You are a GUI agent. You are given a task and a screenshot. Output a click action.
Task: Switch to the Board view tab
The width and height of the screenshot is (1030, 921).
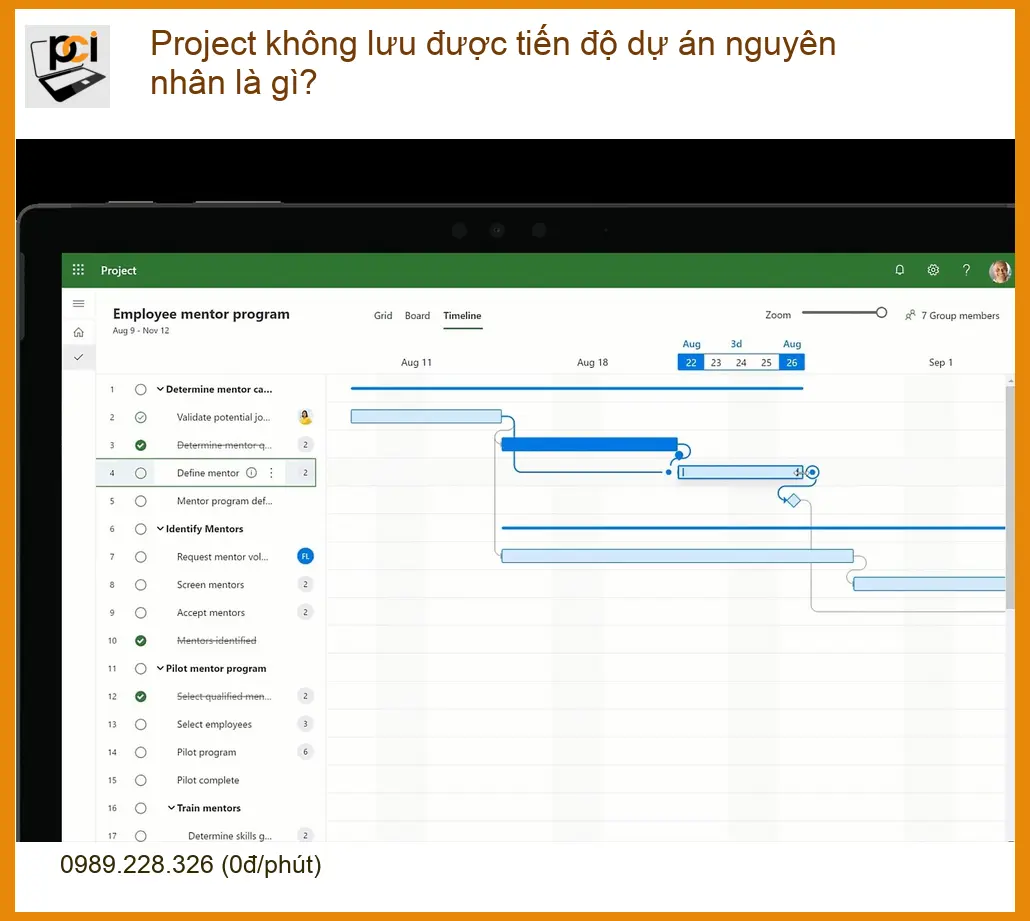pos(417,315)
